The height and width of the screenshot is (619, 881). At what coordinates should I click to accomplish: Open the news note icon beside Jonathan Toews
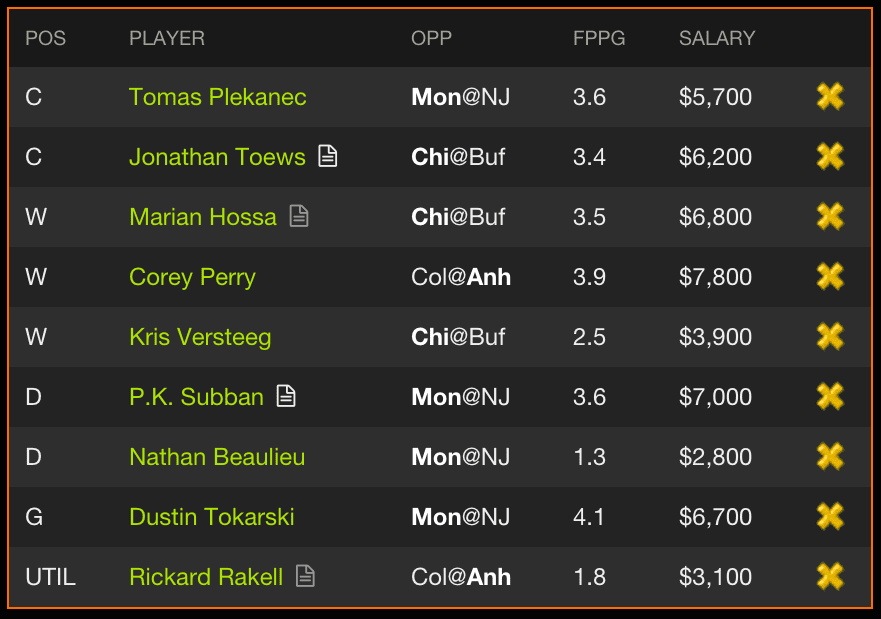(x=328, y=156)
